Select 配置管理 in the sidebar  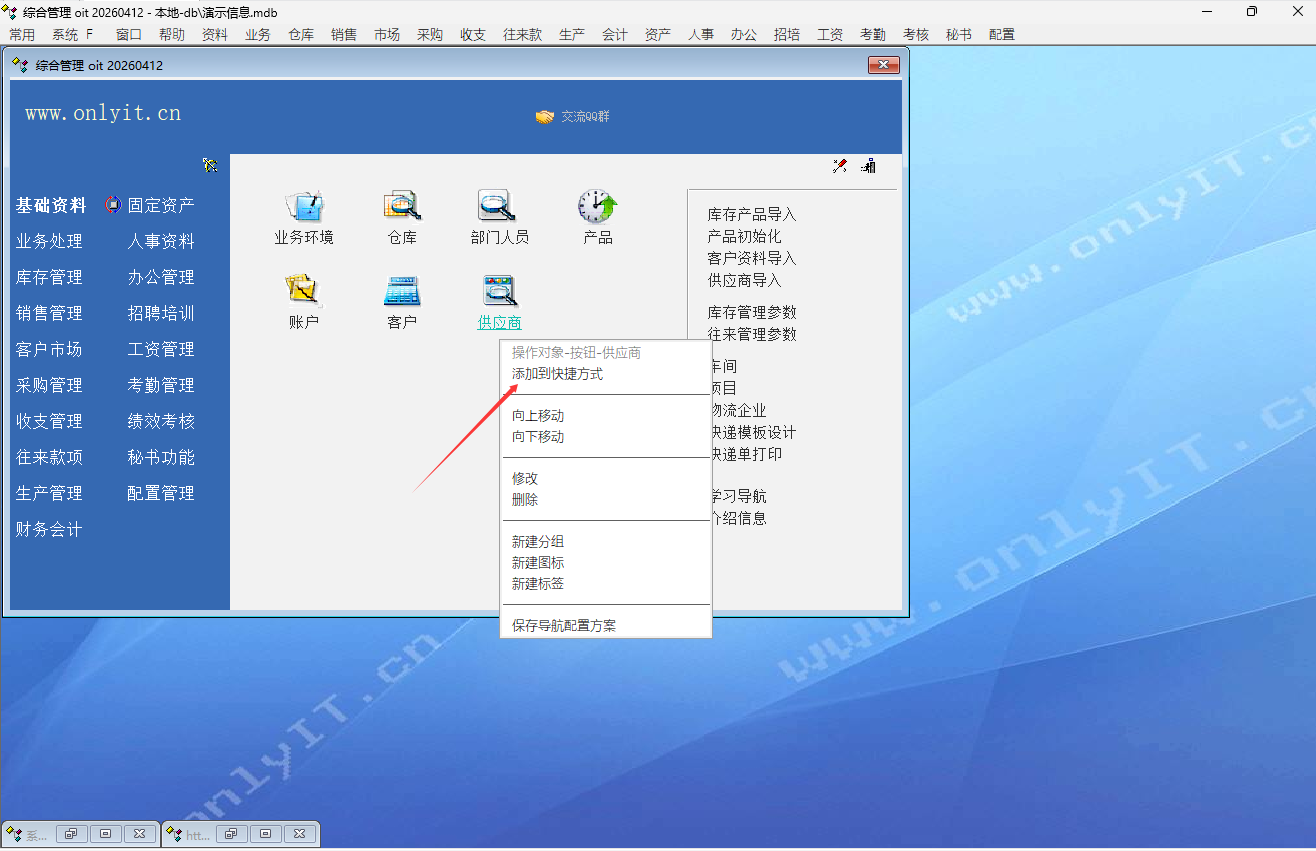tap(161, 493)
